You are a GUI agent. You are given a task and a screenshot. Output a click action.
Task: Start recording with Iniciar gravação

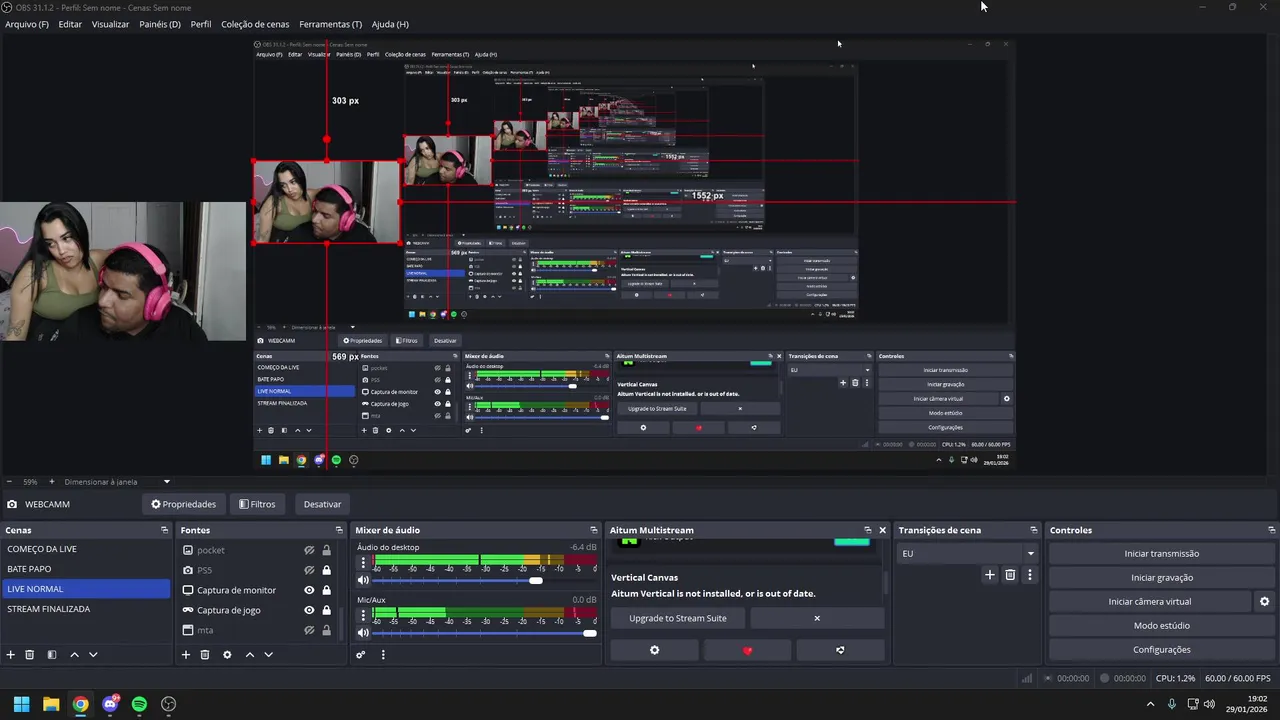[x=1161, y=578]
